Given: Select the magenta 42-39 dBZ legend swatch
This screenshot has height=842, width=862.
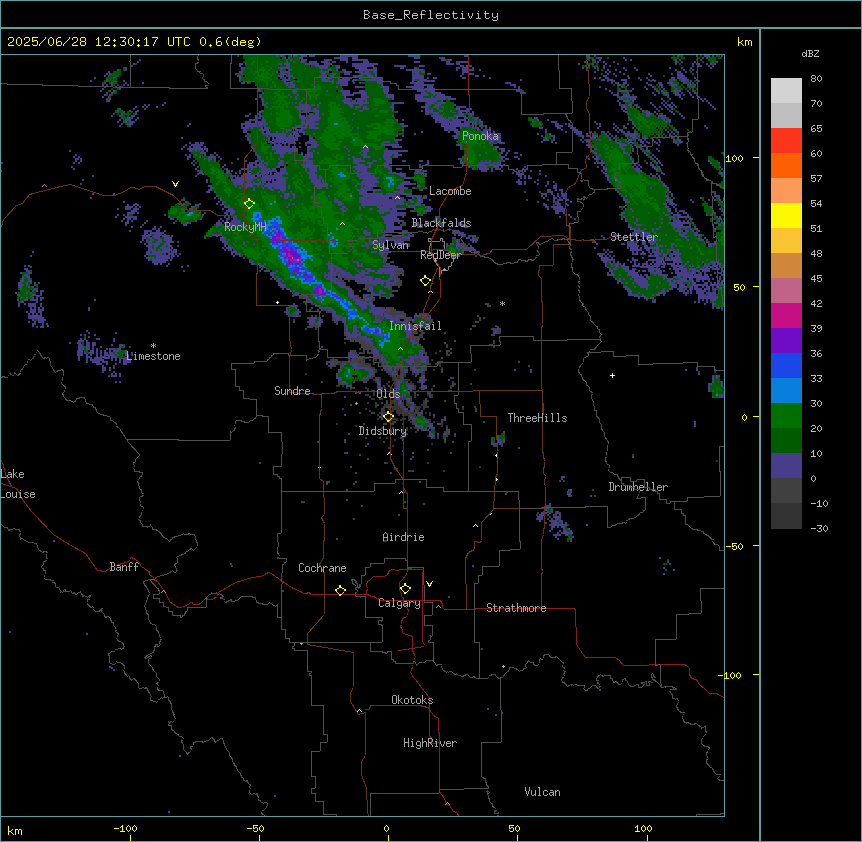Looking at the screenshot, I should [786, 316].
